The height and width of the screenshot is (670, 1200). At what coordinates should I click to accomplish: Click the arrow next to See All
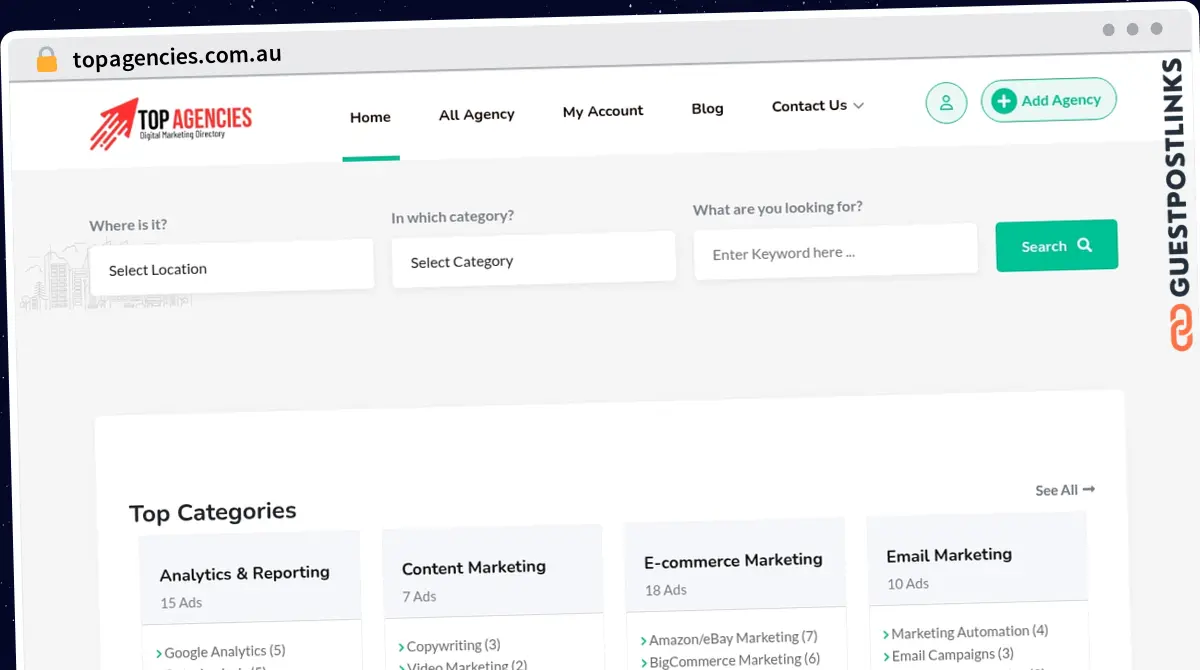tap(1089, 489)
